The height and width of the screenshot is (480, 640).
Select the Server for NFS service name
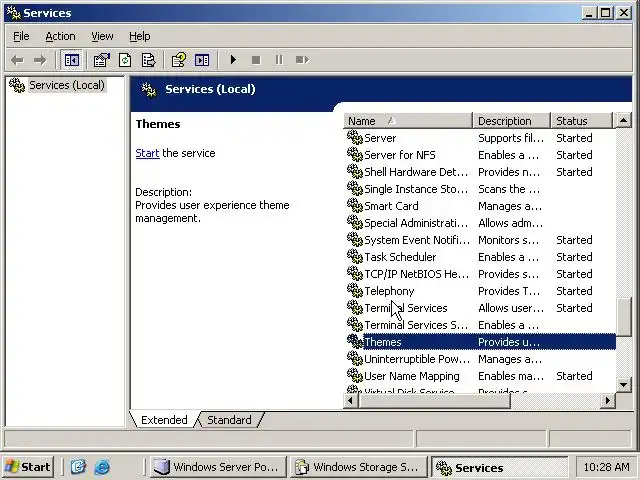[400, 155]
